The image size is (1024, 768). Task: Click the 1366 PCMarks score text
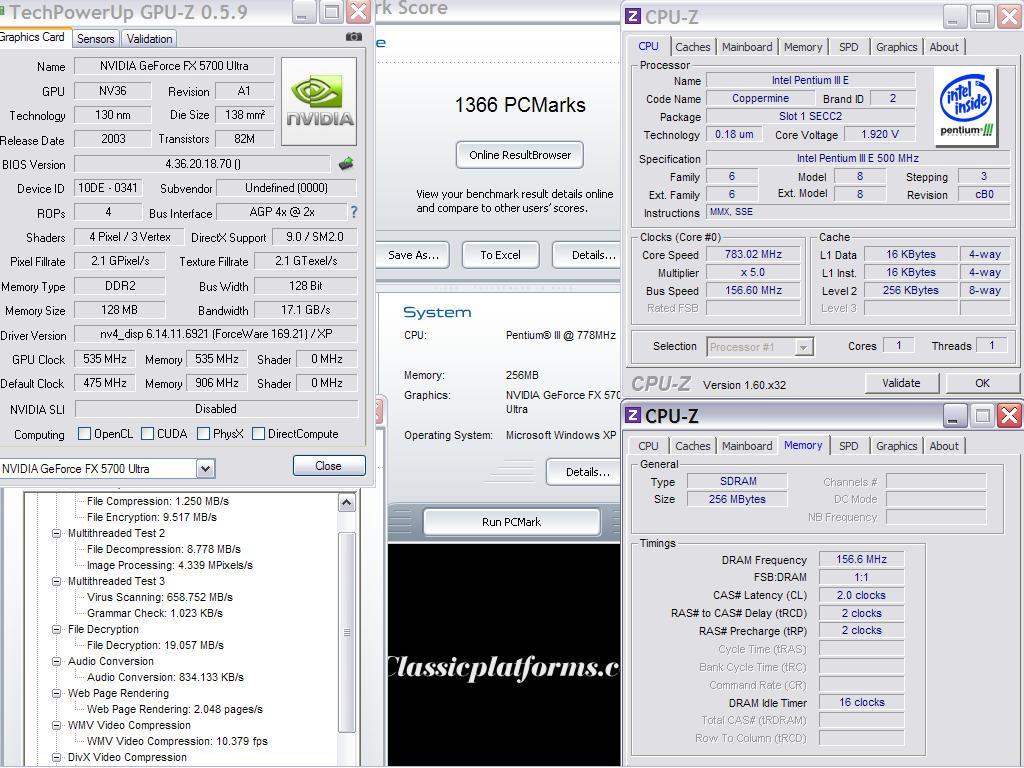520,105
